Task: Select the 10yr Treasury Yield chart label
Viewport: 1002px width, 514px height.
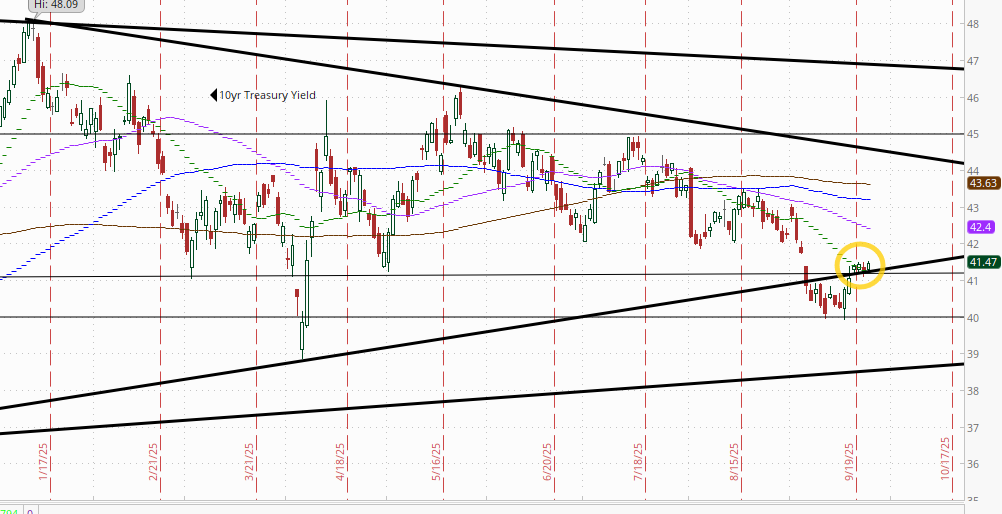Action: pyautogui.click(x=267, y=95)
